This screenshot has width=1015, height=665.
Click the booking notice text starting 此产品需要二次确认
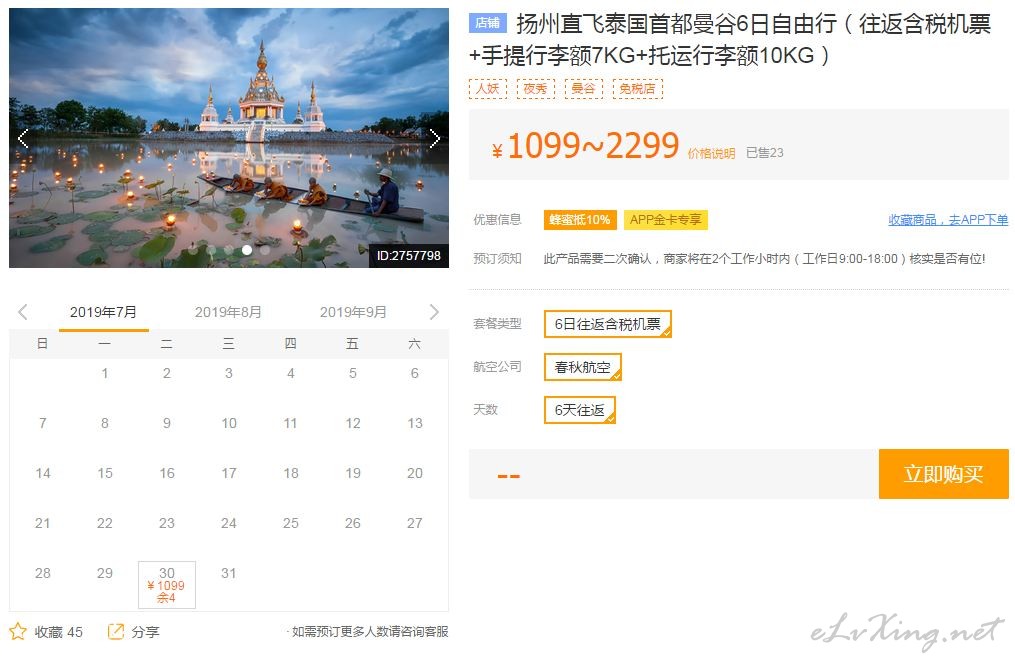764,259
